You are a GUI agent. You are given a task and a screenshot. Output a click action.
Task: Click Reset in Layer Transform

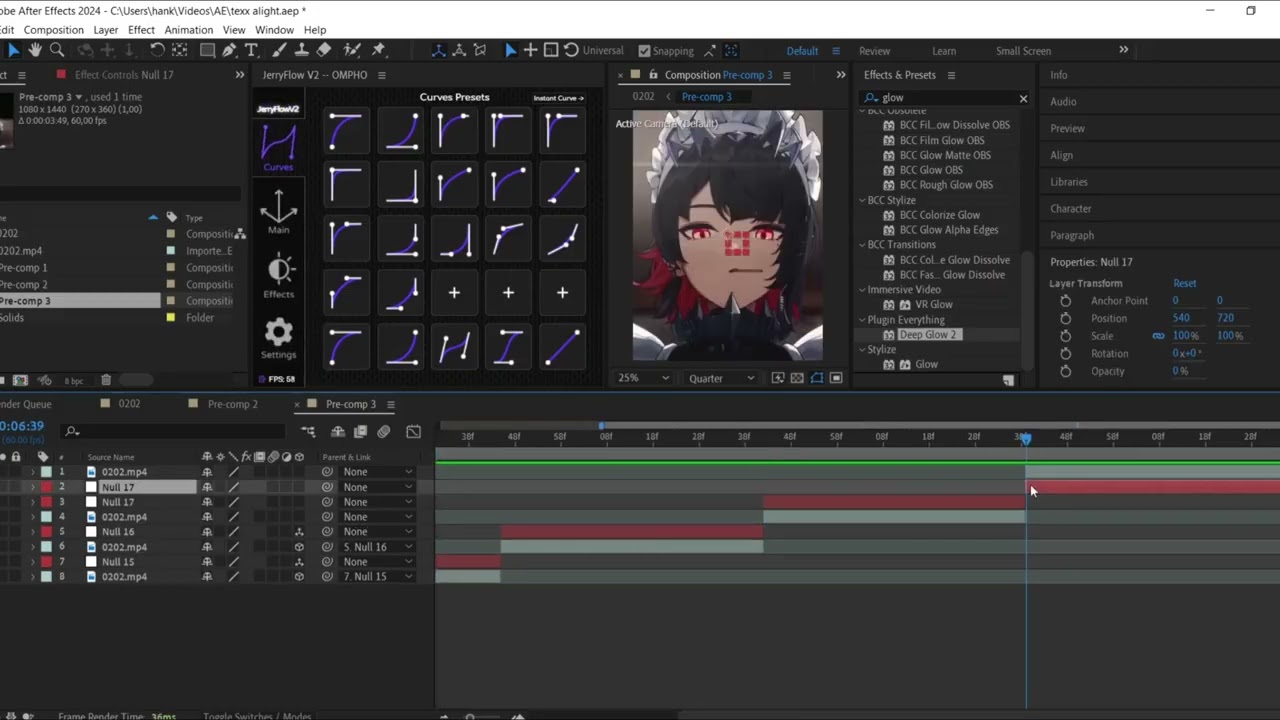(1184, 283)
